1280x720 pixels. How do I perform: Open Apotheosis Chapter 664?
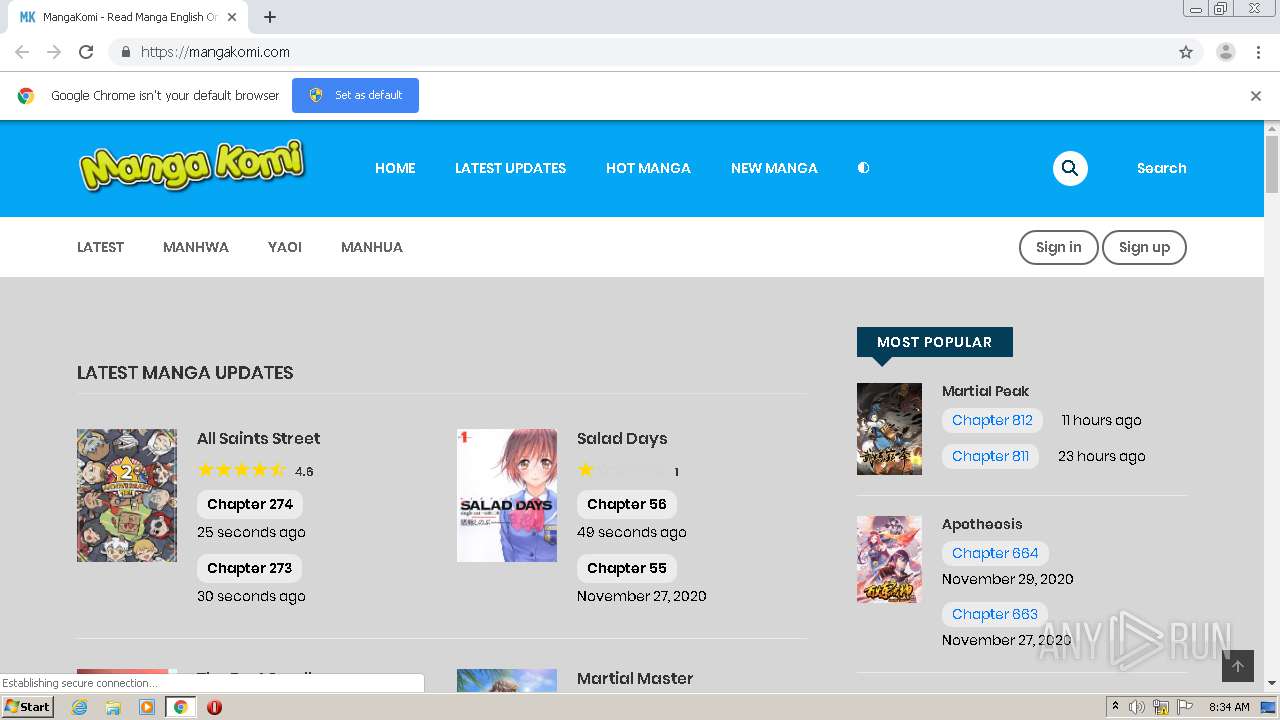[995, 553]
